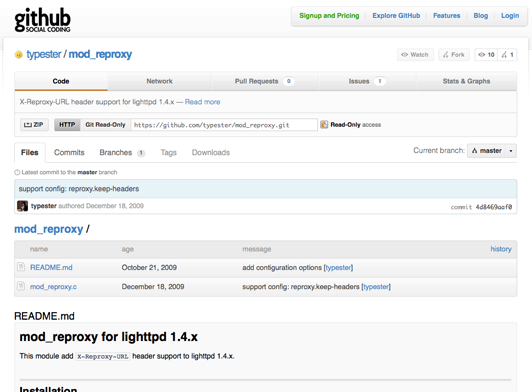
Task: Click the mod_reproxy breadcrumb heading
Action: click(49, 229)
